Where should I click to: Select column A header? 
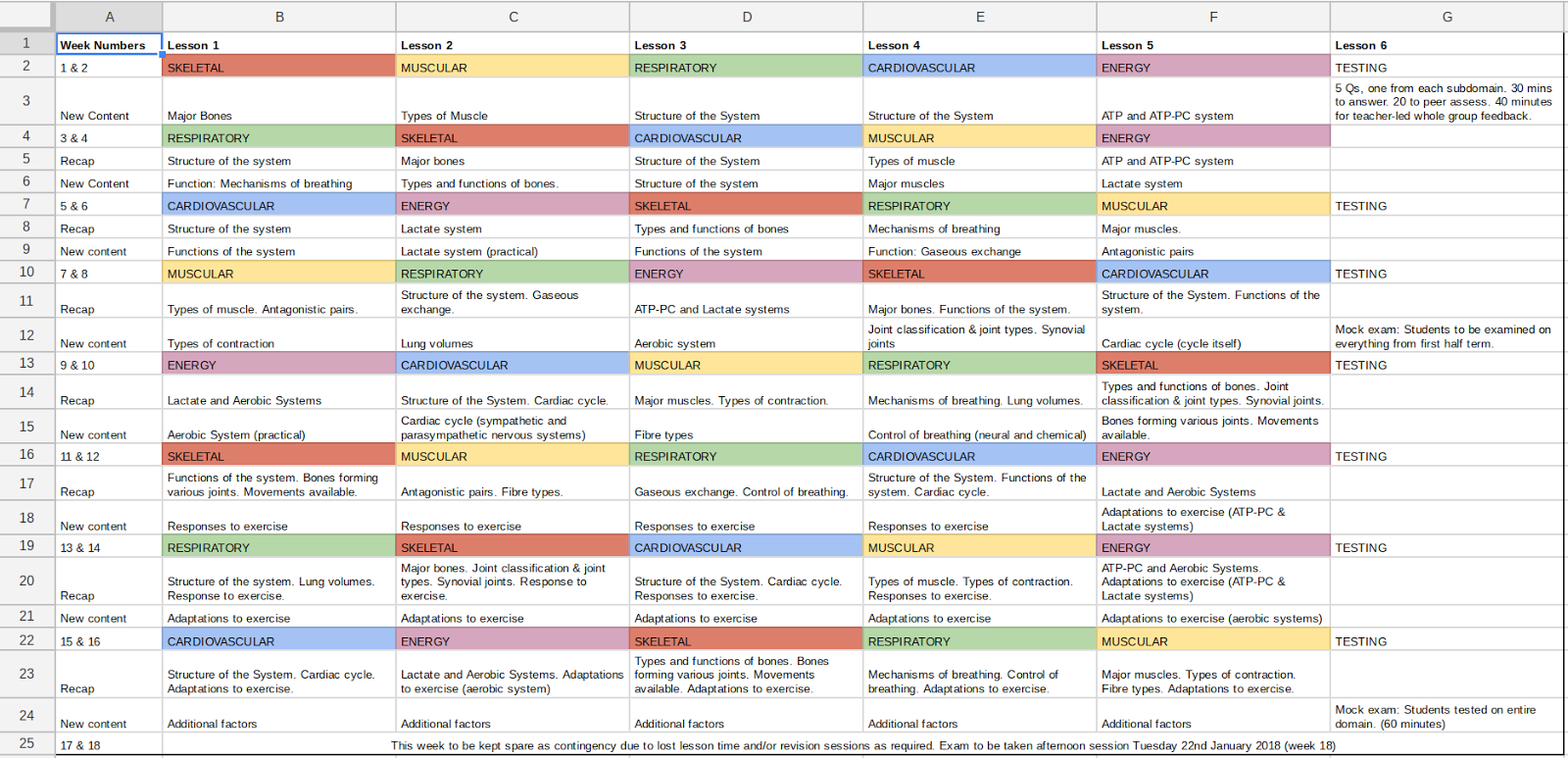109,17
